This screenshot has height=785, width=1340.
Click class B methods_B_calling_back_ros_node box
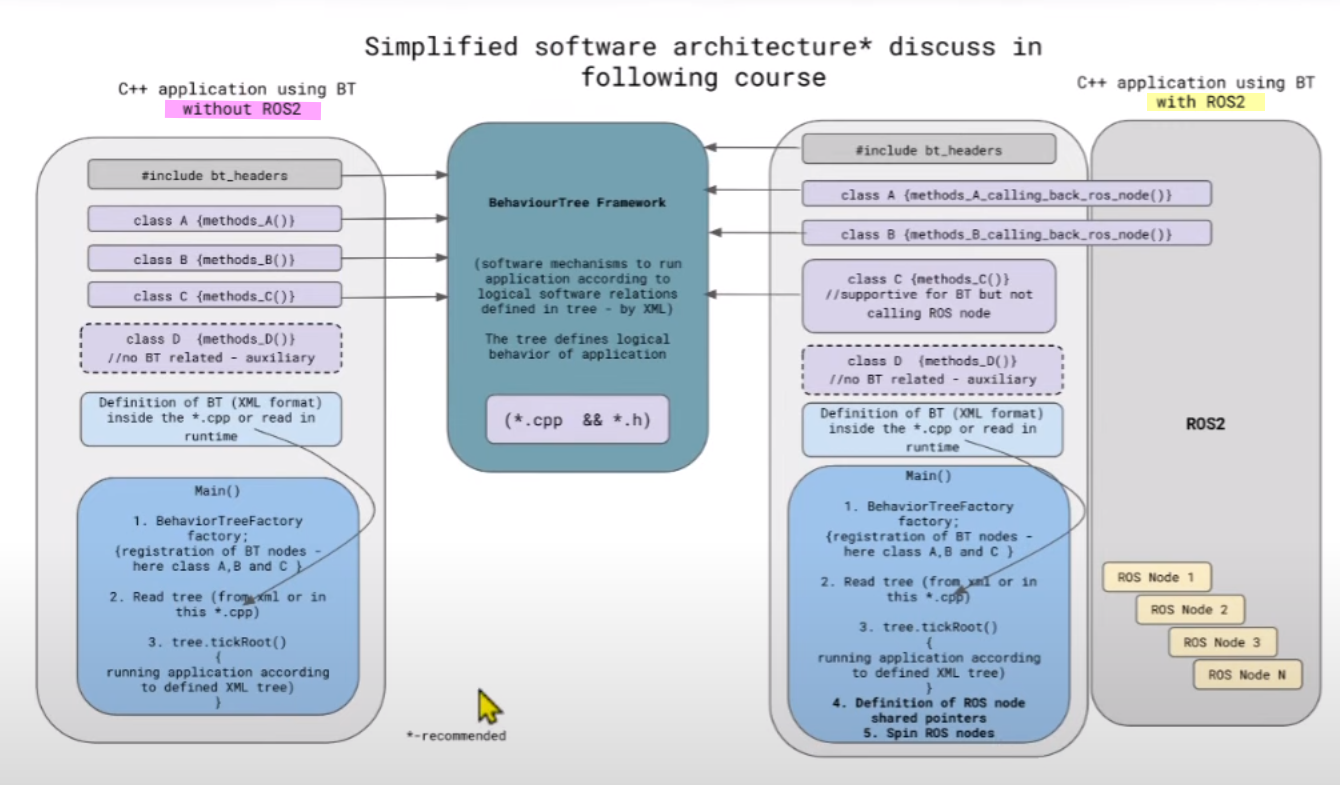click(x=1006, y=234)
